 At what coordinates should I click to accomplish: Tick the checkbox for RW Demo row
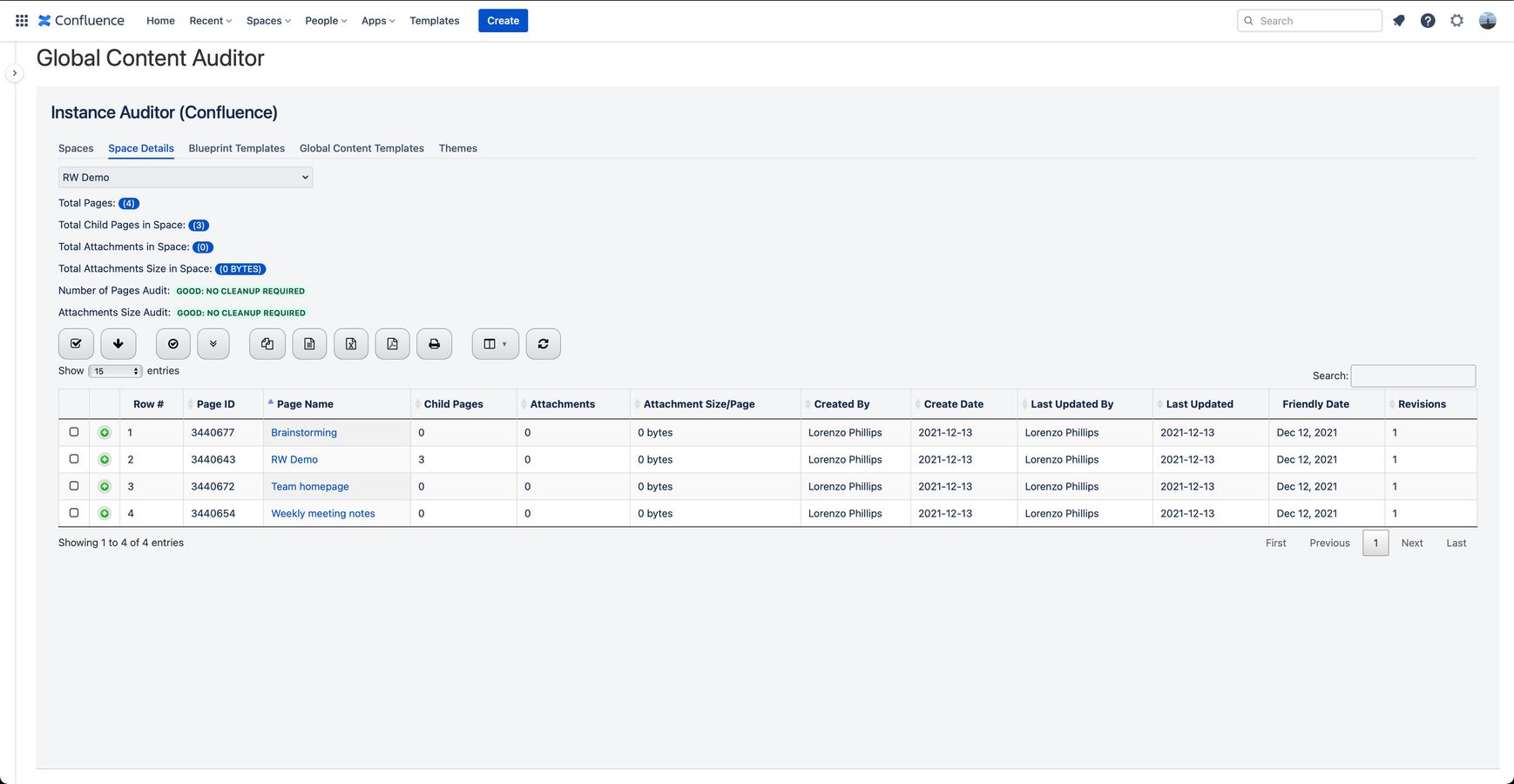[74, 459]
